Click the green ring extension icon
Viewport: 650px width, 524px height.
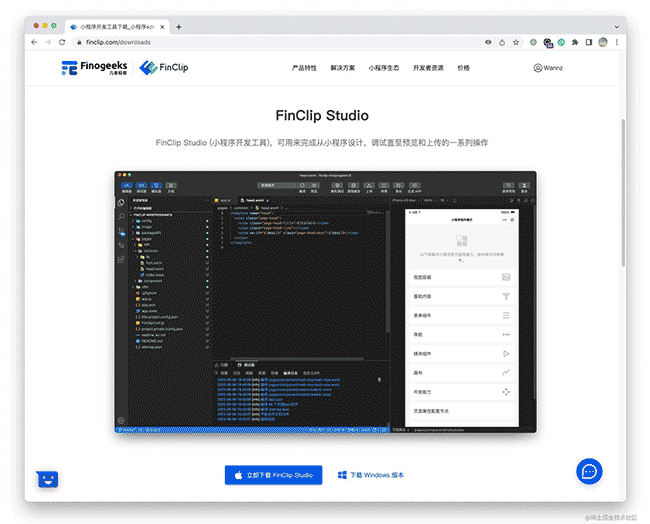561,42
